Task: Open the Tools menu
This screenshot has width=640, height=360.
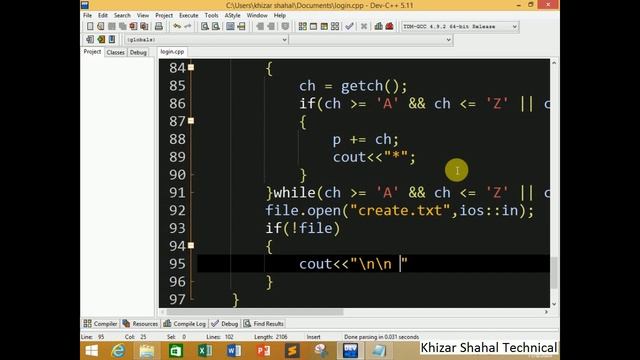Action: click(211, 16)
